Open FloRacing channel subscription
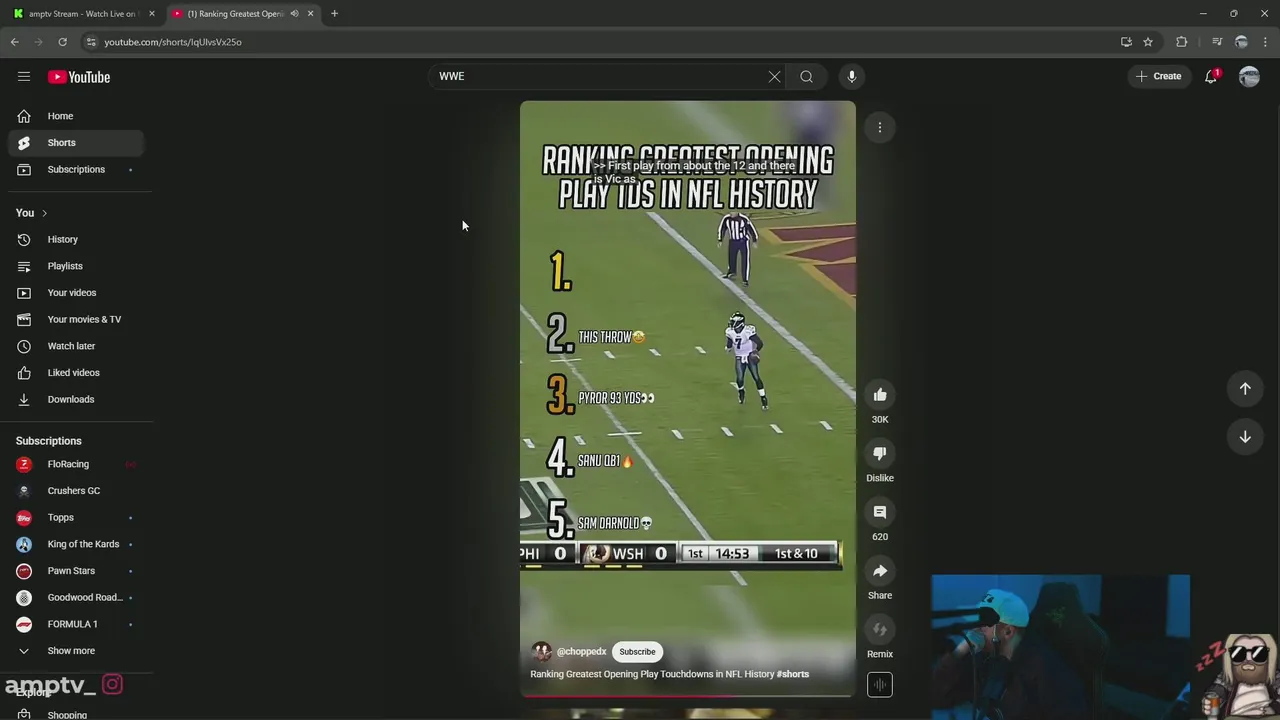The height and width of the screenshot is (720, 1280). (76, 464)
